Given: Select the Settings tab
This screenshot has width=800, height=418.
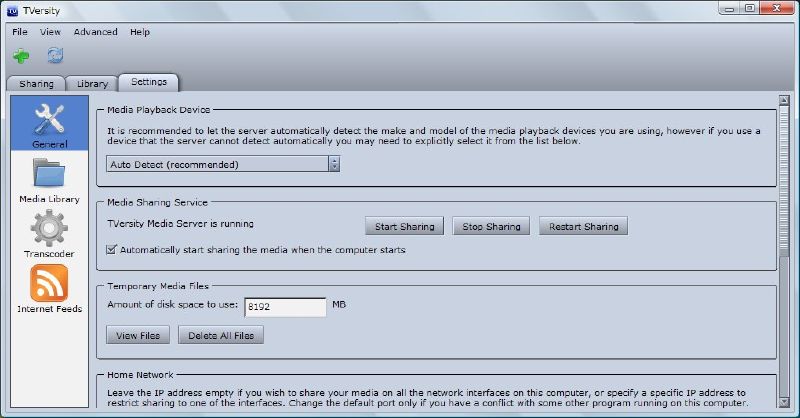Looking at the screenshot, I should pyautogui.click(x=149, y=82).
